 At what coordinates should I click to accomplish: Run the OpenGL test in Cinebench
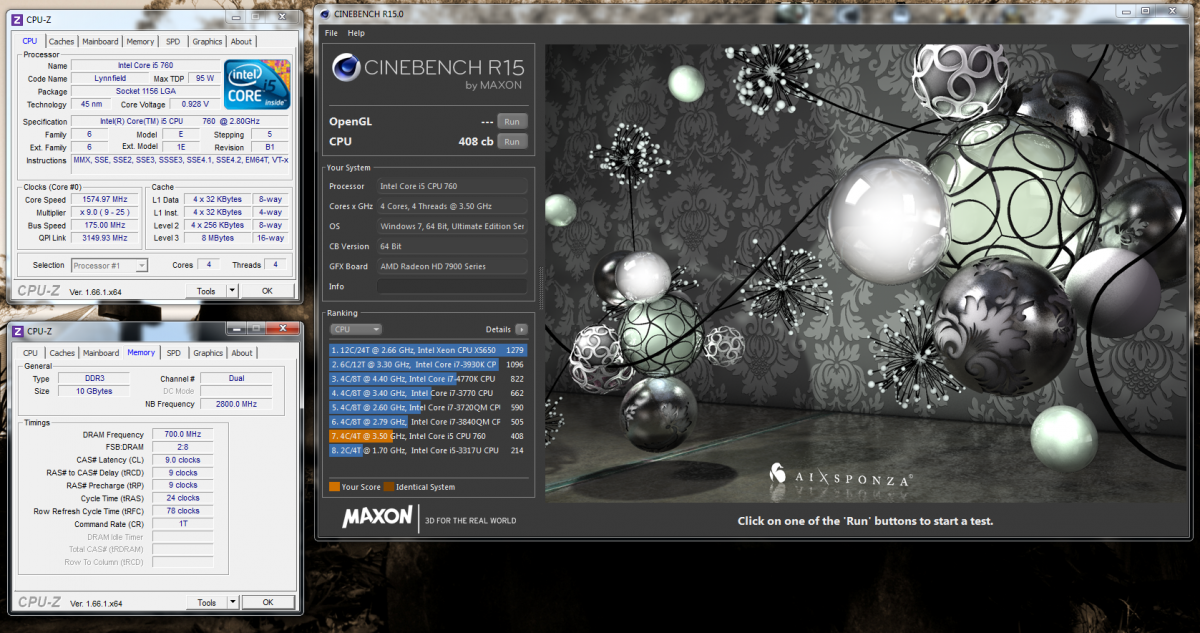(512, 122)
